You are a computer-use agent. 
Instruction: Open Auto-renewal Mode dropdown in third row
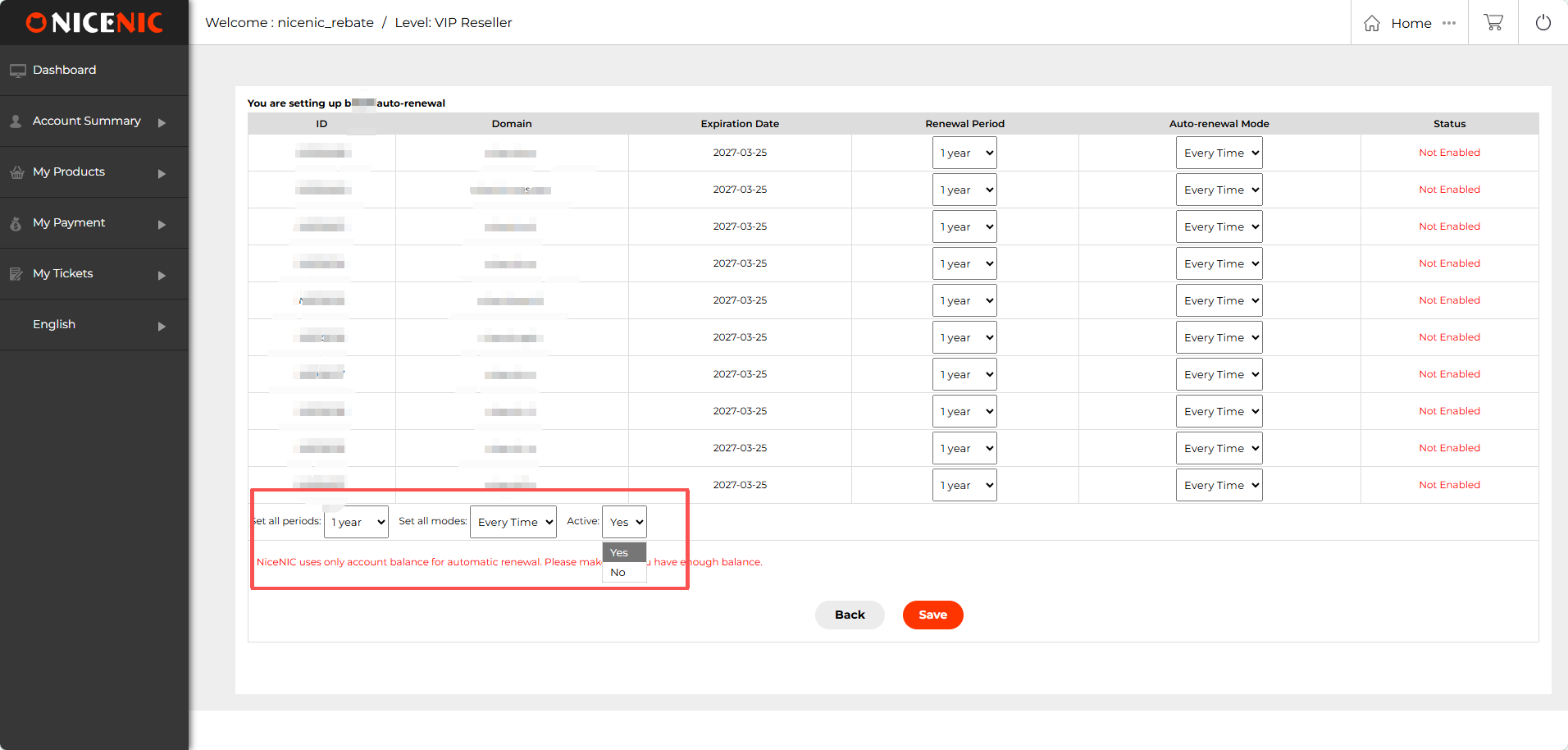click(x=1219, y=226)
